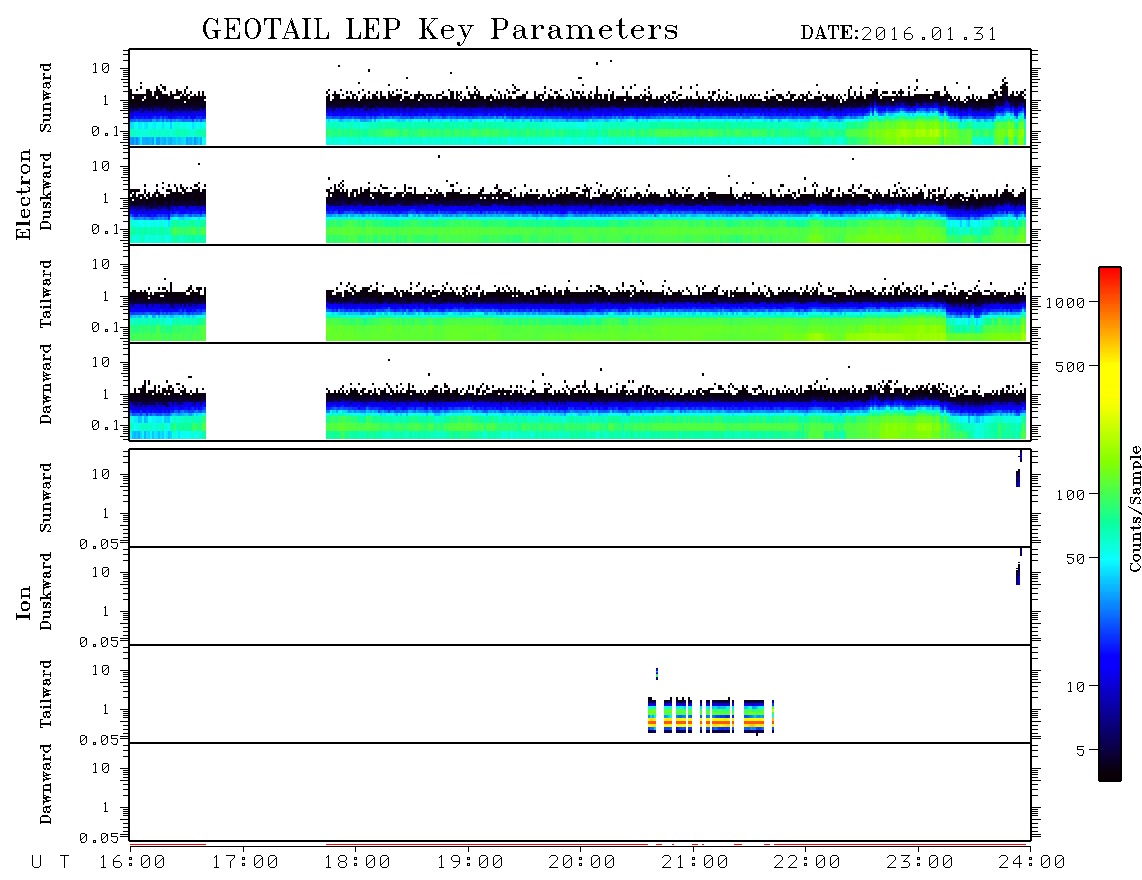1142x880 pixels.
Task: Click the 21:00 time axis label
Action: [695, 862]
